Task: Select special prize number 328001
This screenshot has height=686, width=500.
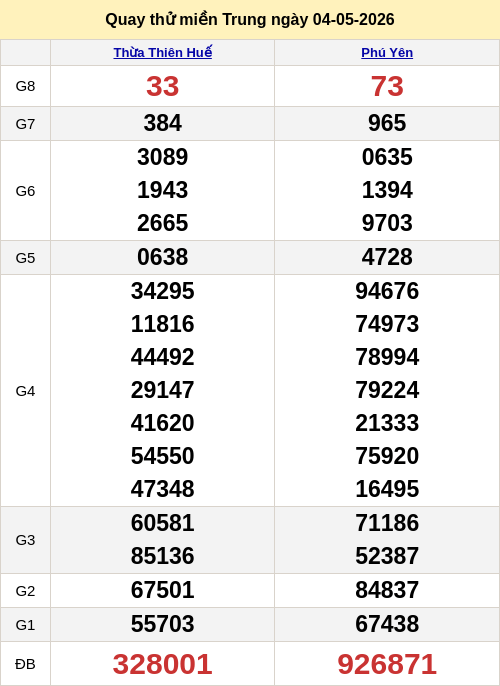Action: (x=163, y=664)
